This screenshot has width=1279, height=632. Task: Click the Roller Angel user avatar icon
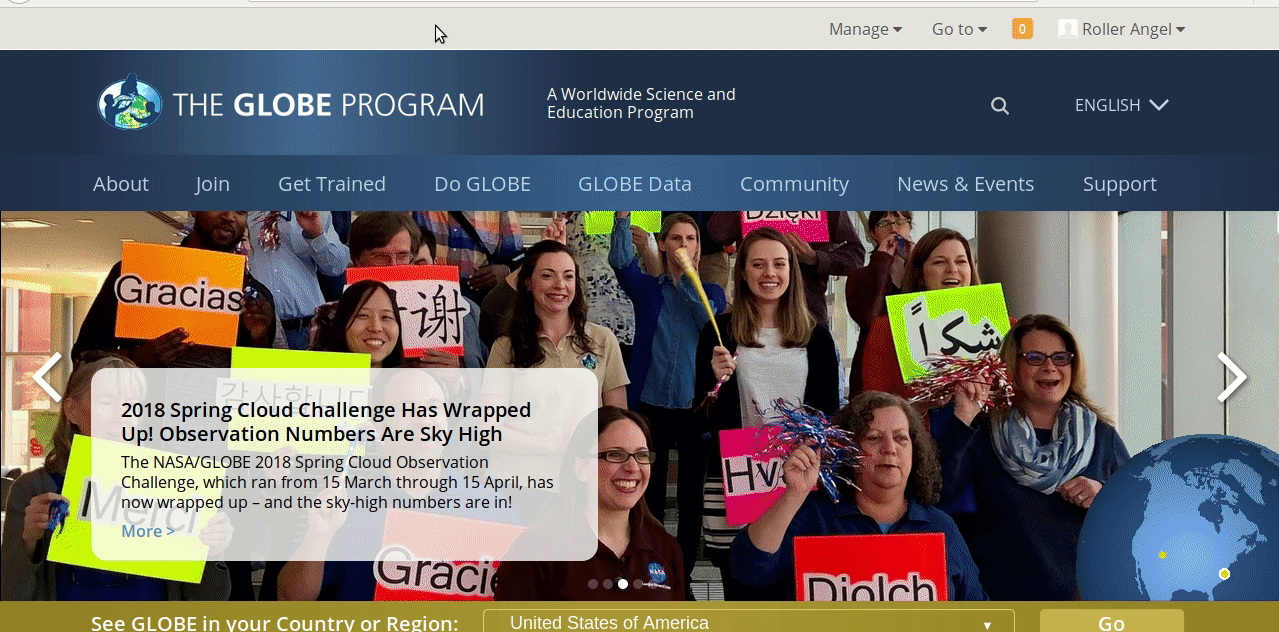coord(1068,29)
